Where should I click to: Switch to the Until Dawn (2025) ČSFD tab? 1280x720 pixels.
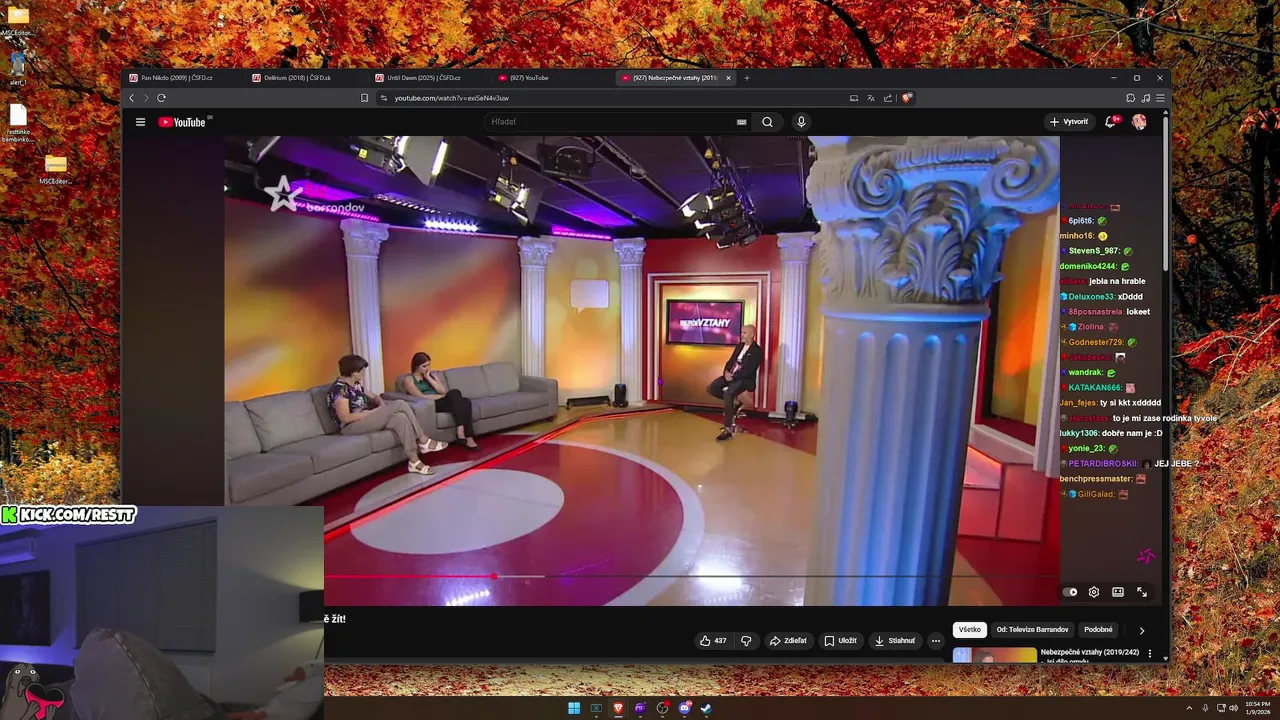click(432, 78)
